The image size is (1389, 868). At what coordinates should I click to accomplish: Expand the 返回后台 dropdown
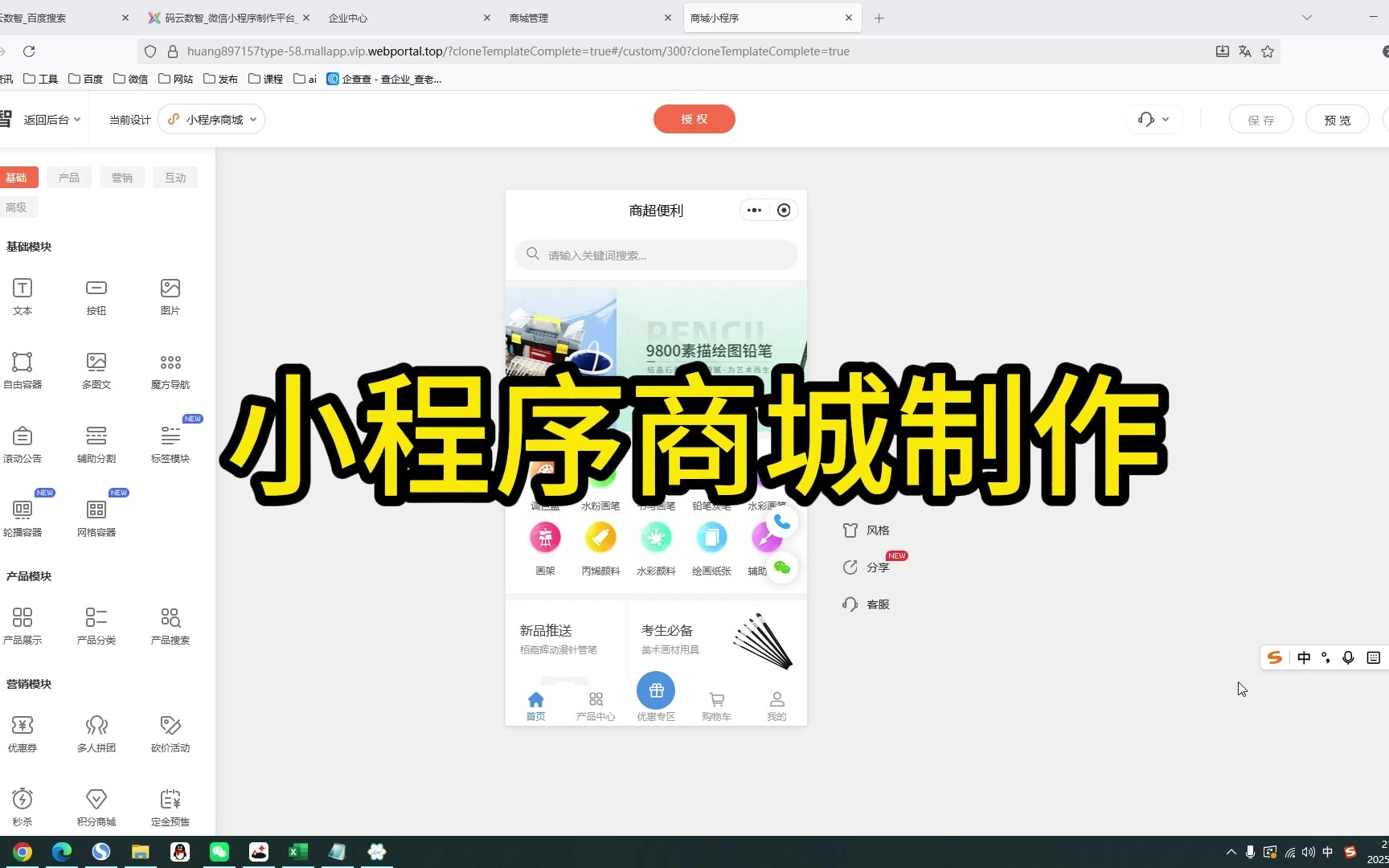tap(52, 120)
